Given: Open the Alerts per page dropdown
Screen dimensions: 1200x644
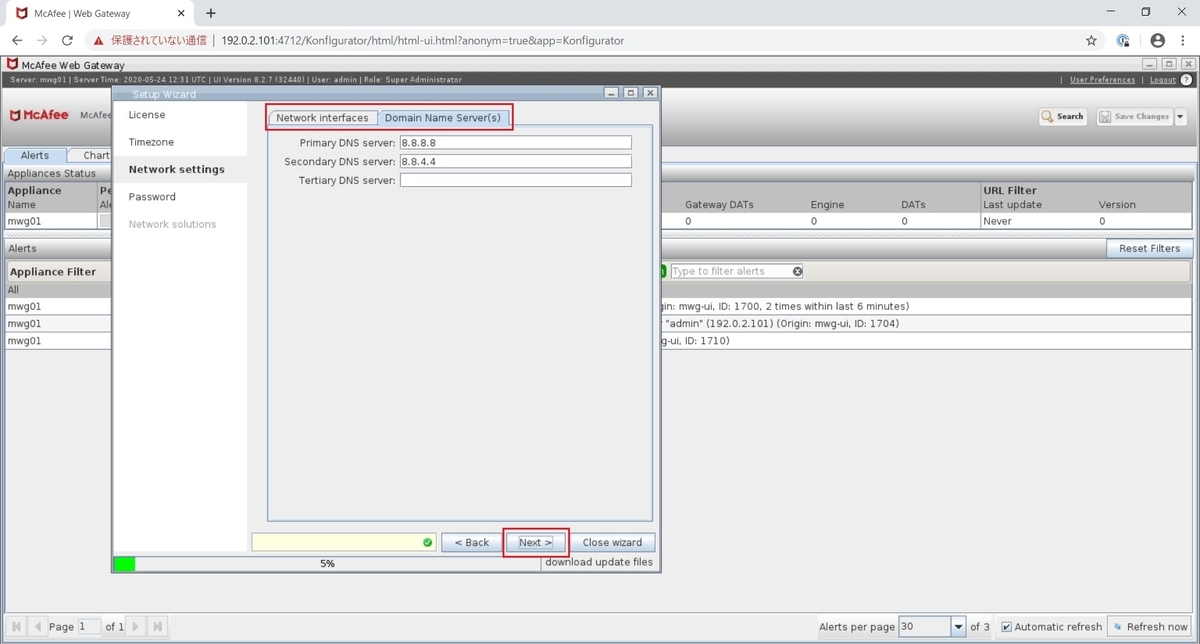Looking at the screenshot, I should point(958,627).
